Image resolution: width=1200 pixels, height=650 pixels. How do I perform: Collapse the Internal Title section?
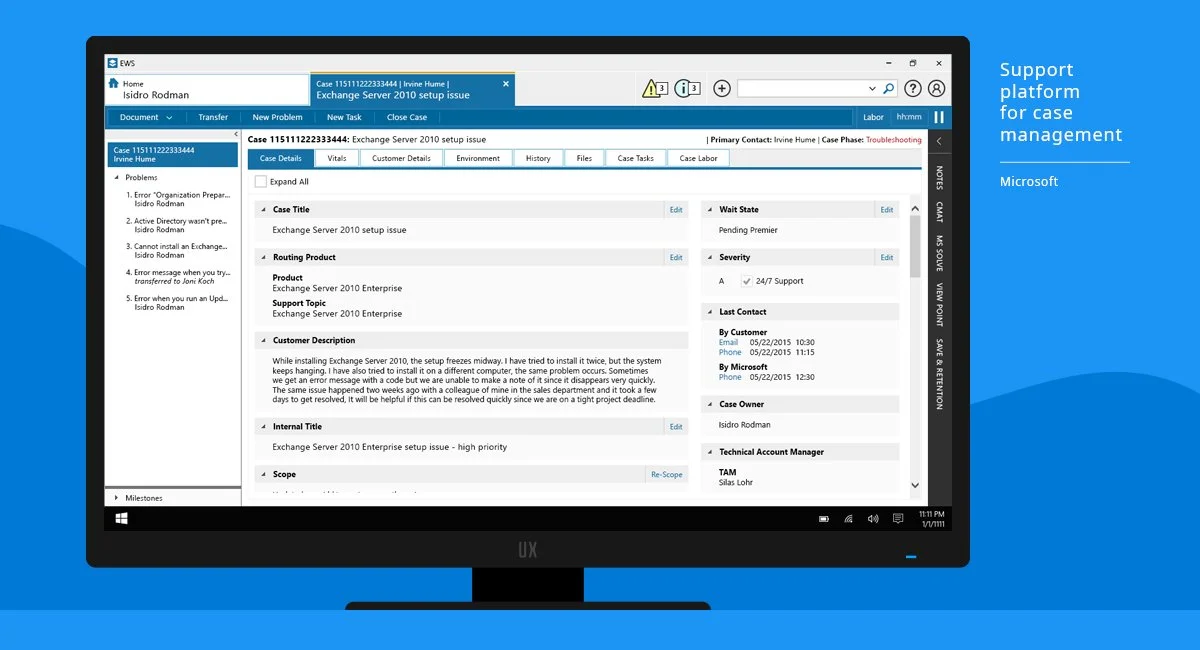pyautogui.click(x=263, y=426)
